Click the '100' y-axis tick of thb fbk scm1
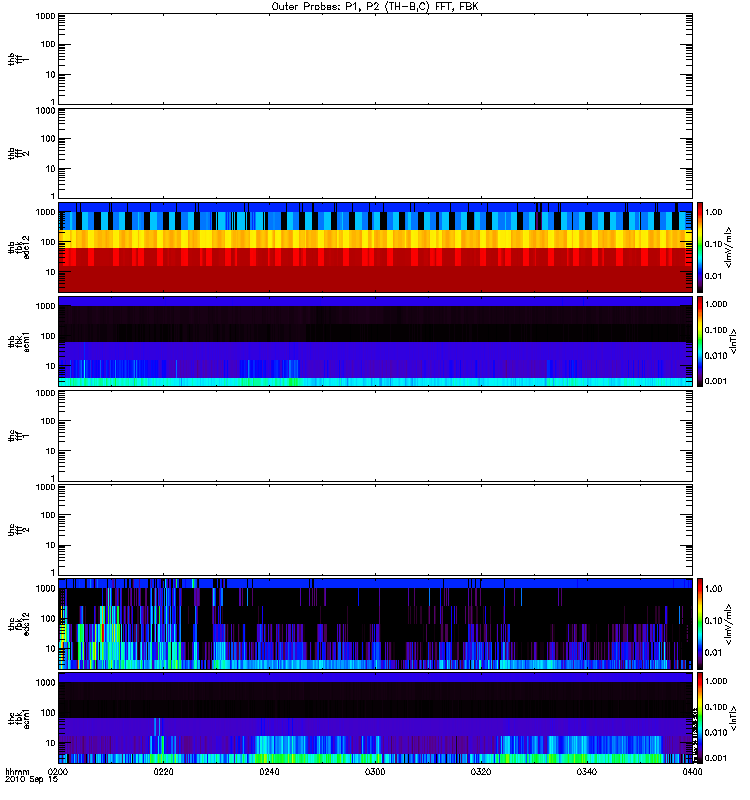This screenshot has height=800, width=750. pos(48,336)
